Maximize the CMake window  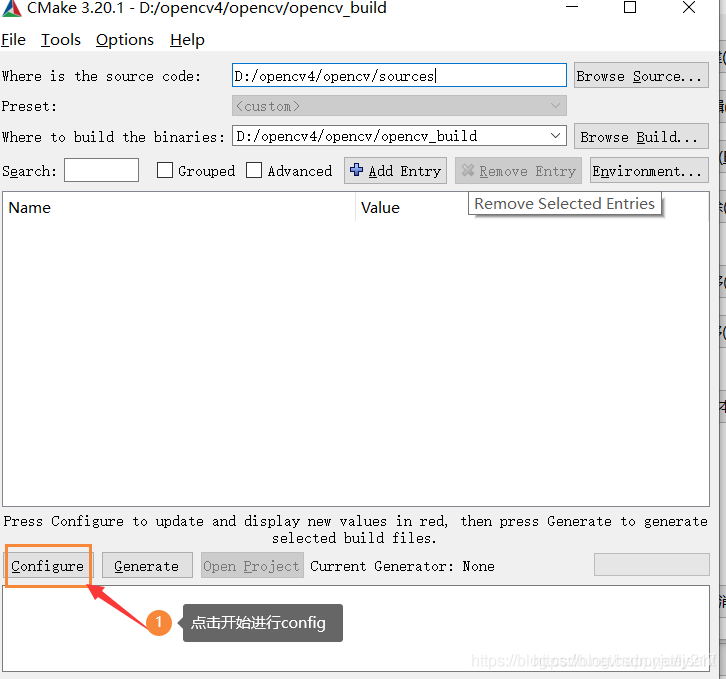click(630, 7)
